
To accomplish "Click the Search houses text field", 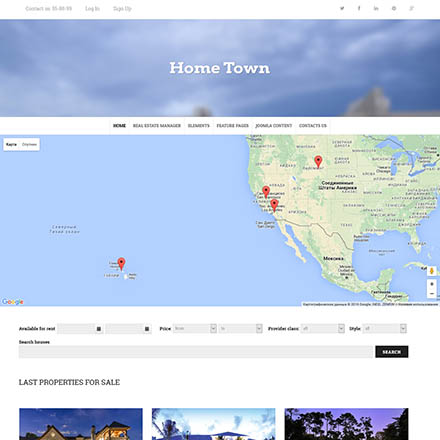I will click(196, 352).
